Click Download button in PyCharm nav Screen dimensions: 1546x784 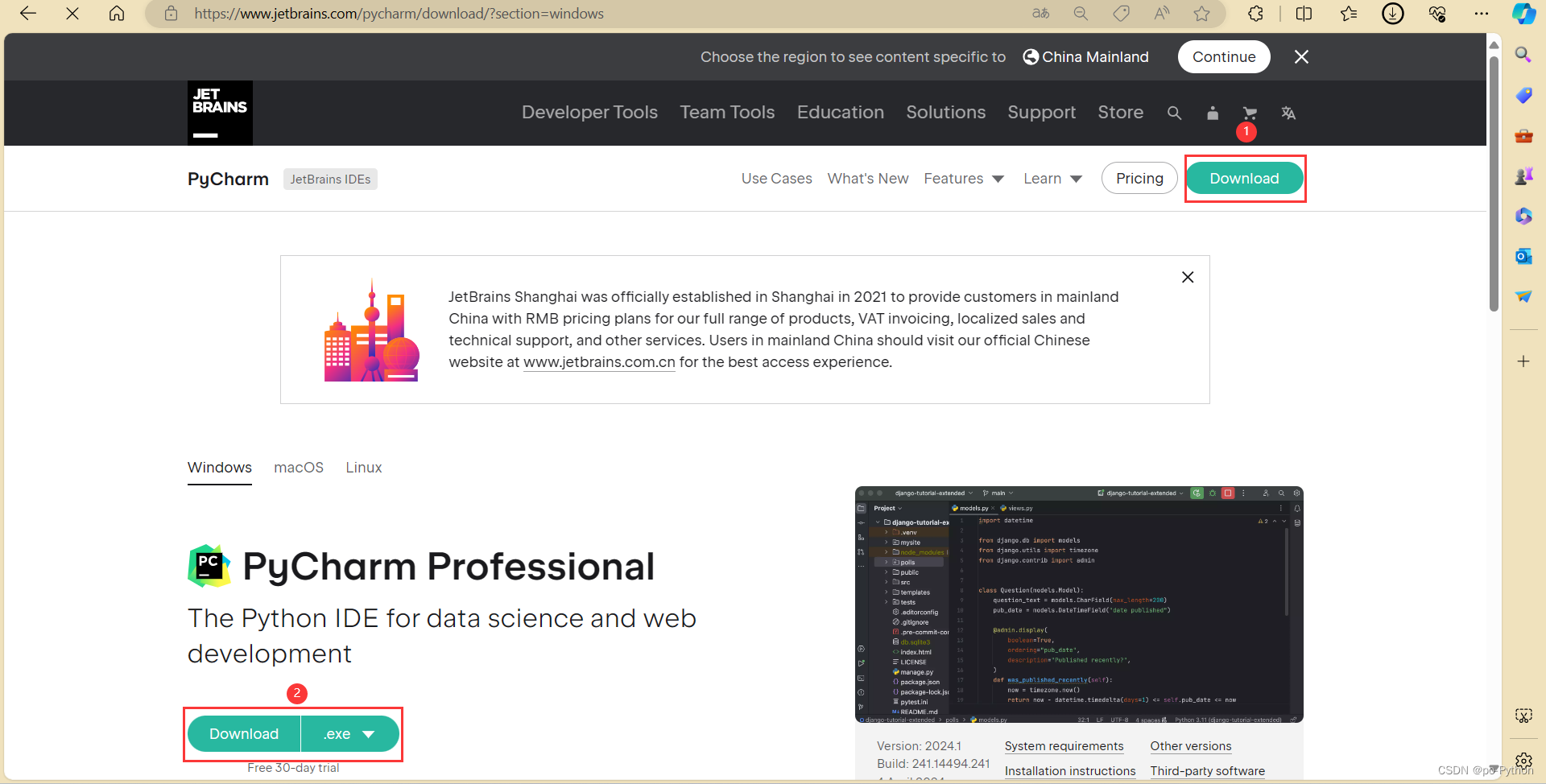(1244, 179)
